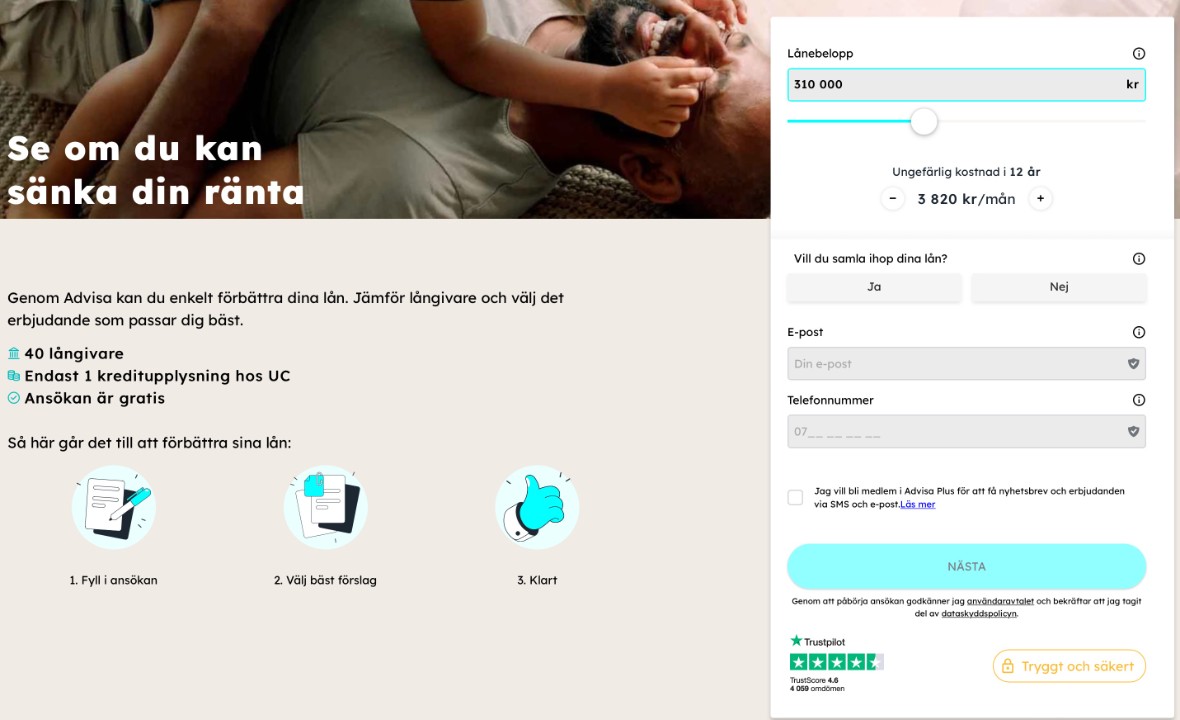The height and width of the screenshot is (720, 1180).
Task: Click the Telefonnummer info icon
Action: pos(1139,400)
